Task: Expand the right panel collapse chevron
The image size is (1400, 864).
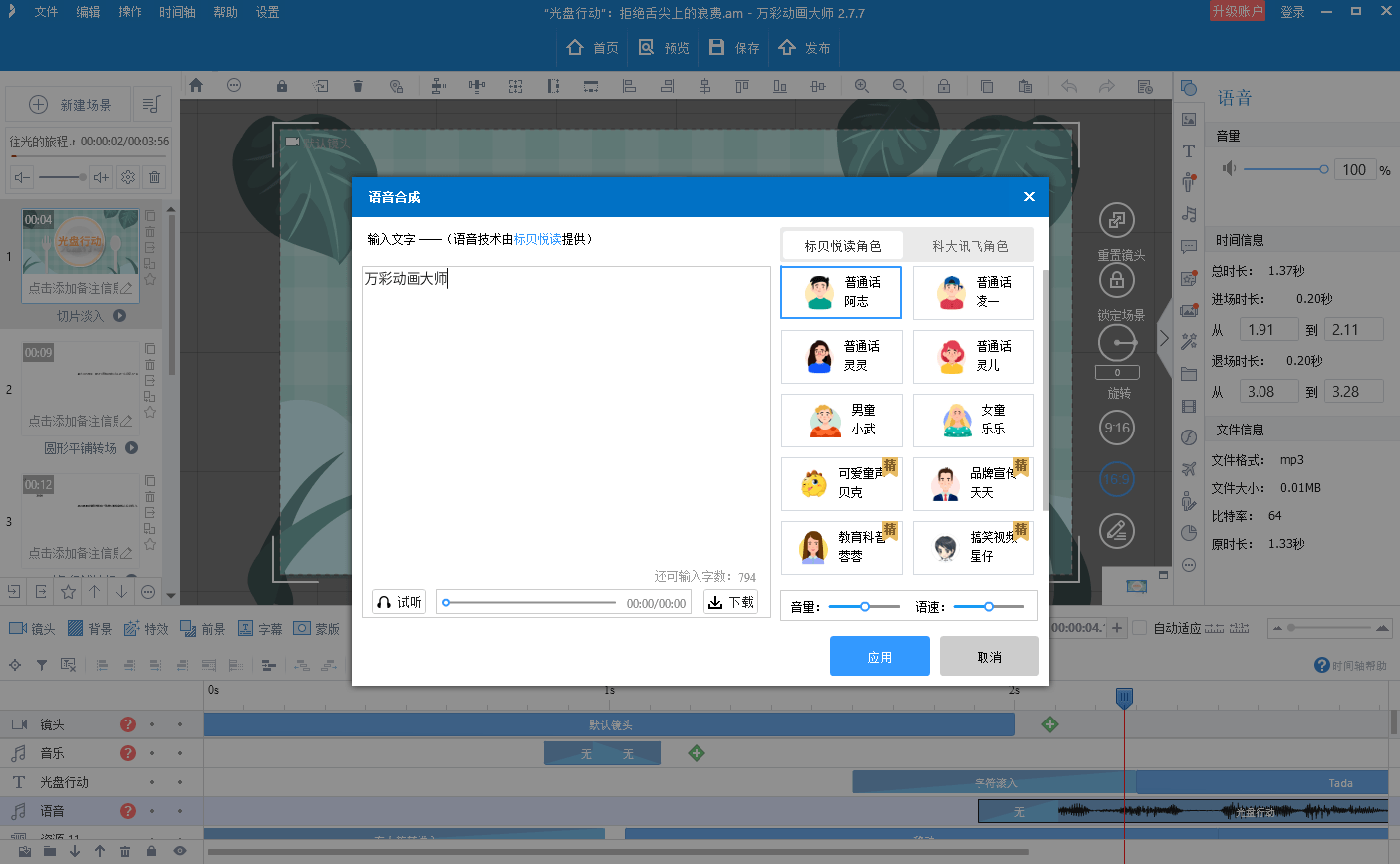Action: click(1163, 338)
